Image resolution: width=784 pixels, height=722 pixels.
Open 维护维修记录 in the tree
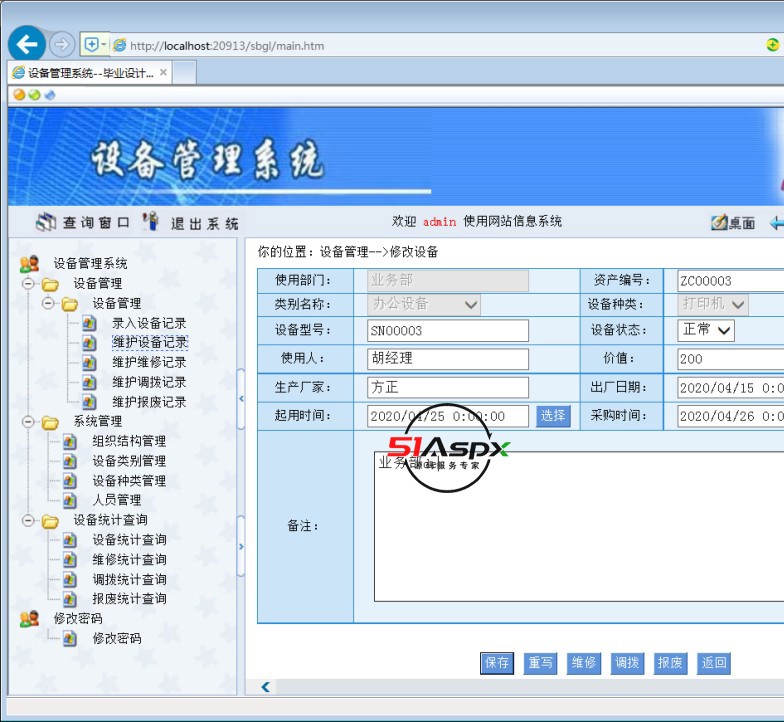[x=149, y=362]
